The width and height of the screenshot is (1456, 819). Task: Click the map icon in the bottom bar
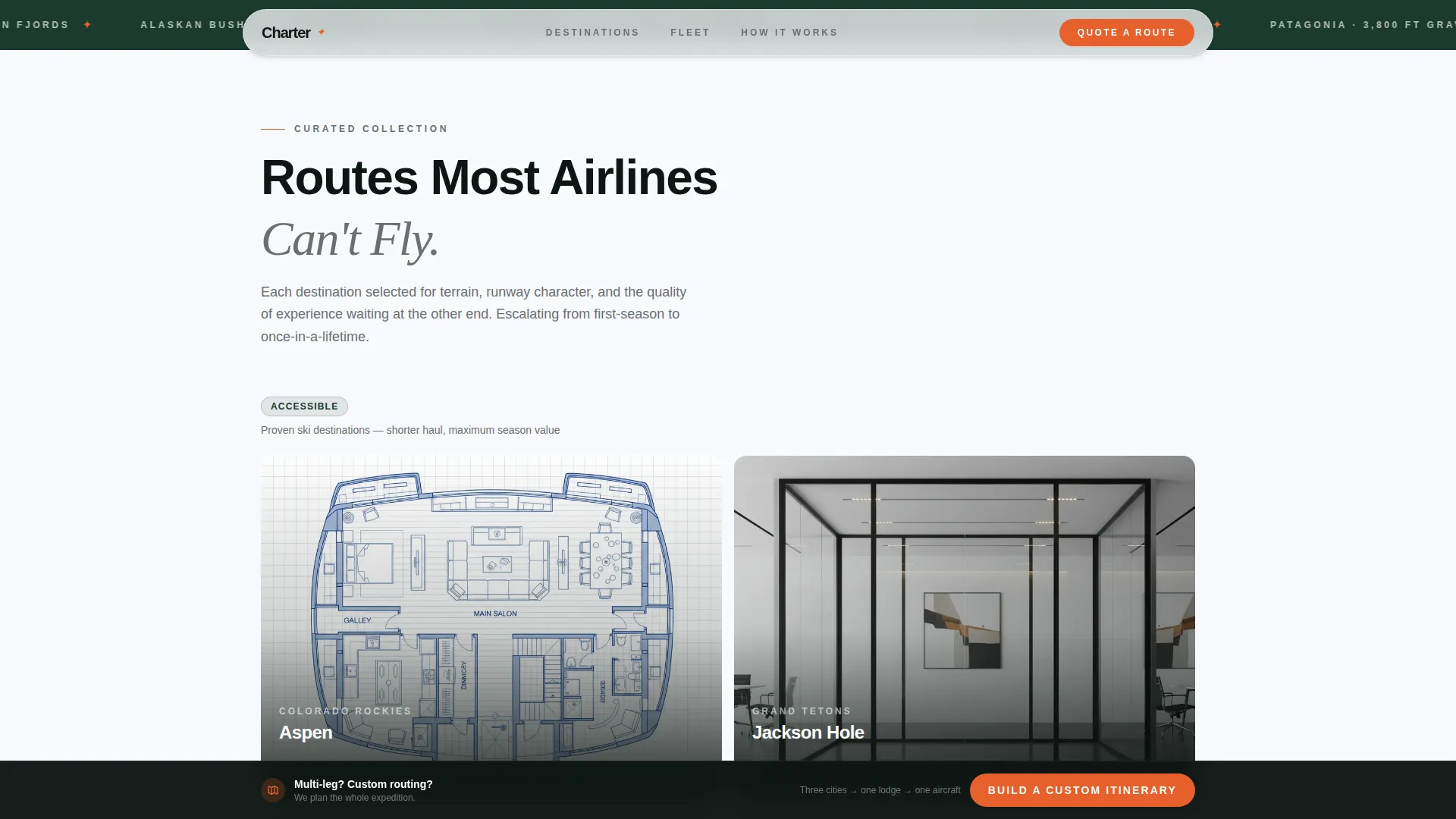[273, 790]
